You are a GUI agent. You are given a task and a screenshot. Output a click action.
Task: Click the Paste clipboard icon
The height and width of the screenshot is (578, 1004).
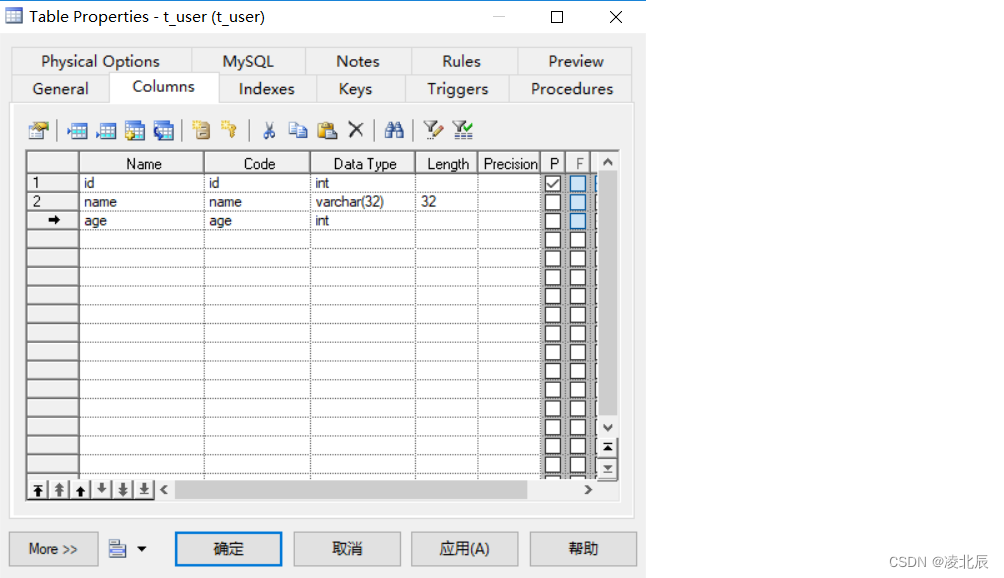point(327,131)
